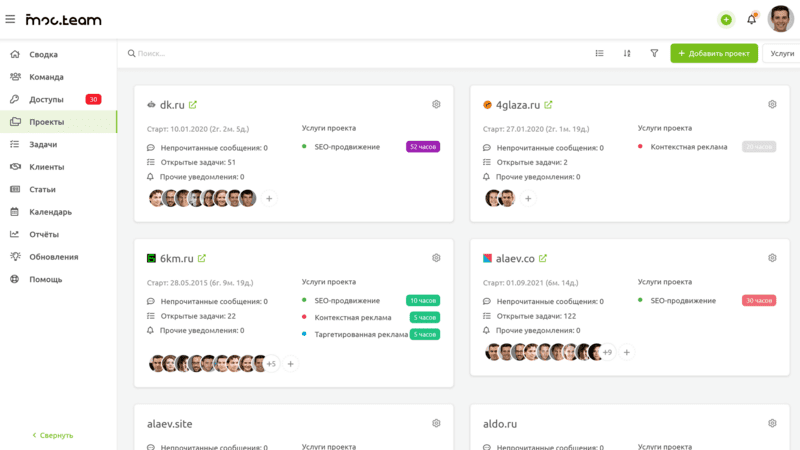Open aldo.ru settings gear
800x450 pixels.
click(x=772, y=423)
